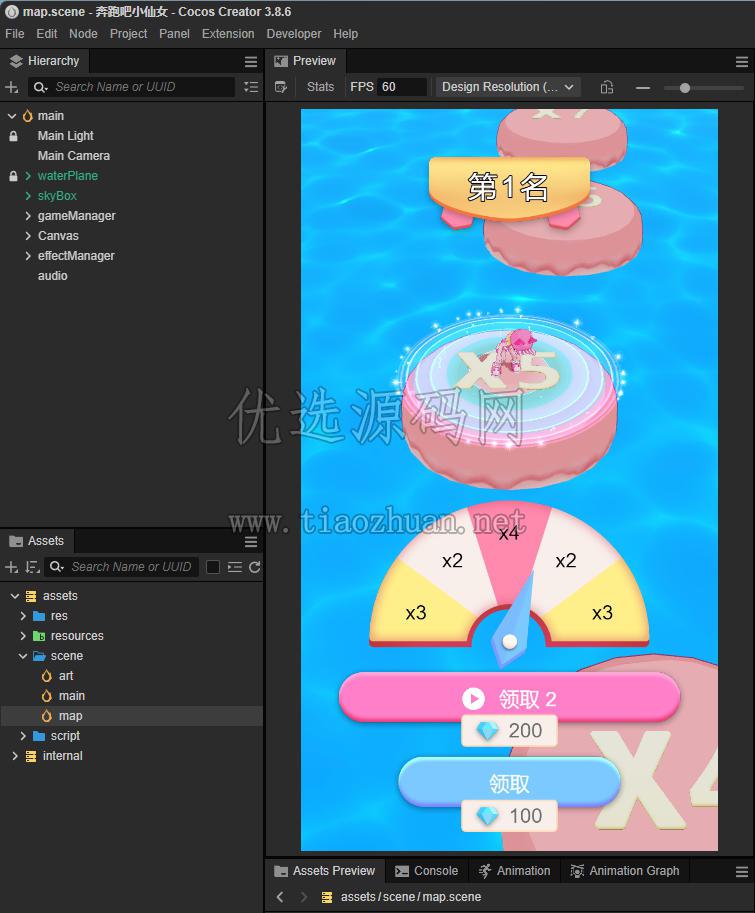755x913 pixels.
Task: Expand the gameManager node
Action: pyautogui.click(x=28, y=216)
